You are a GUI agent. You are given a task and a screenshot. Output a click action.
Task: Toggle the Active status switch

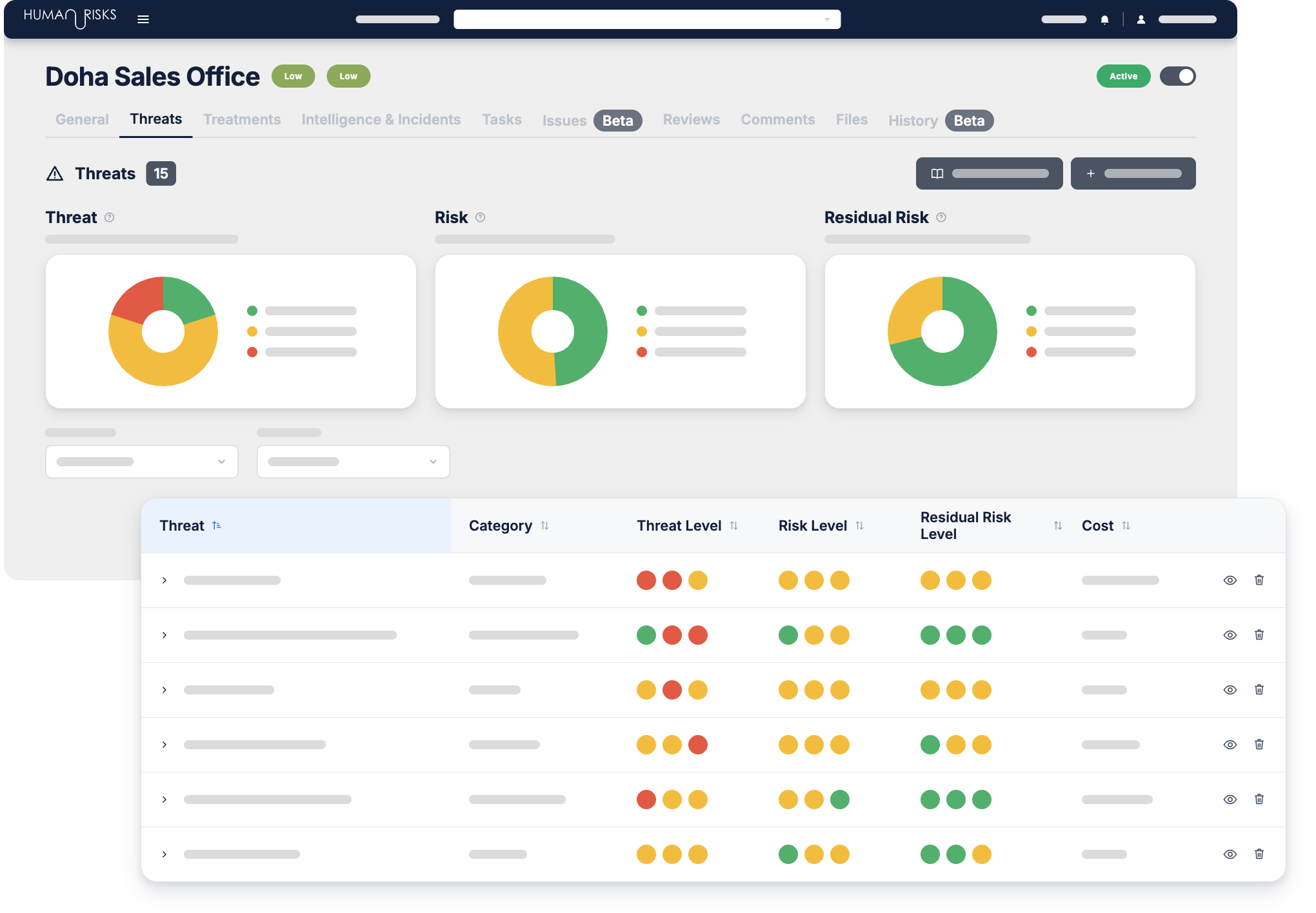[1177, 76]
